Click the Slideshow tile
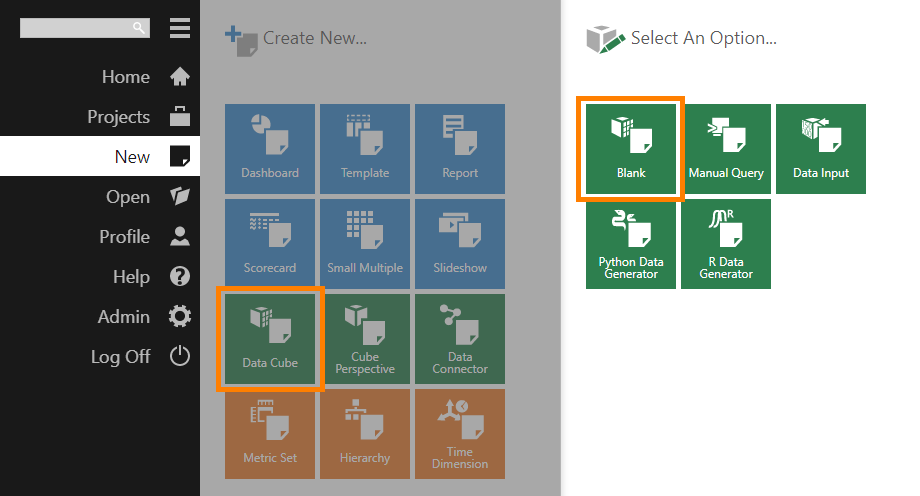 pos(460,244)
